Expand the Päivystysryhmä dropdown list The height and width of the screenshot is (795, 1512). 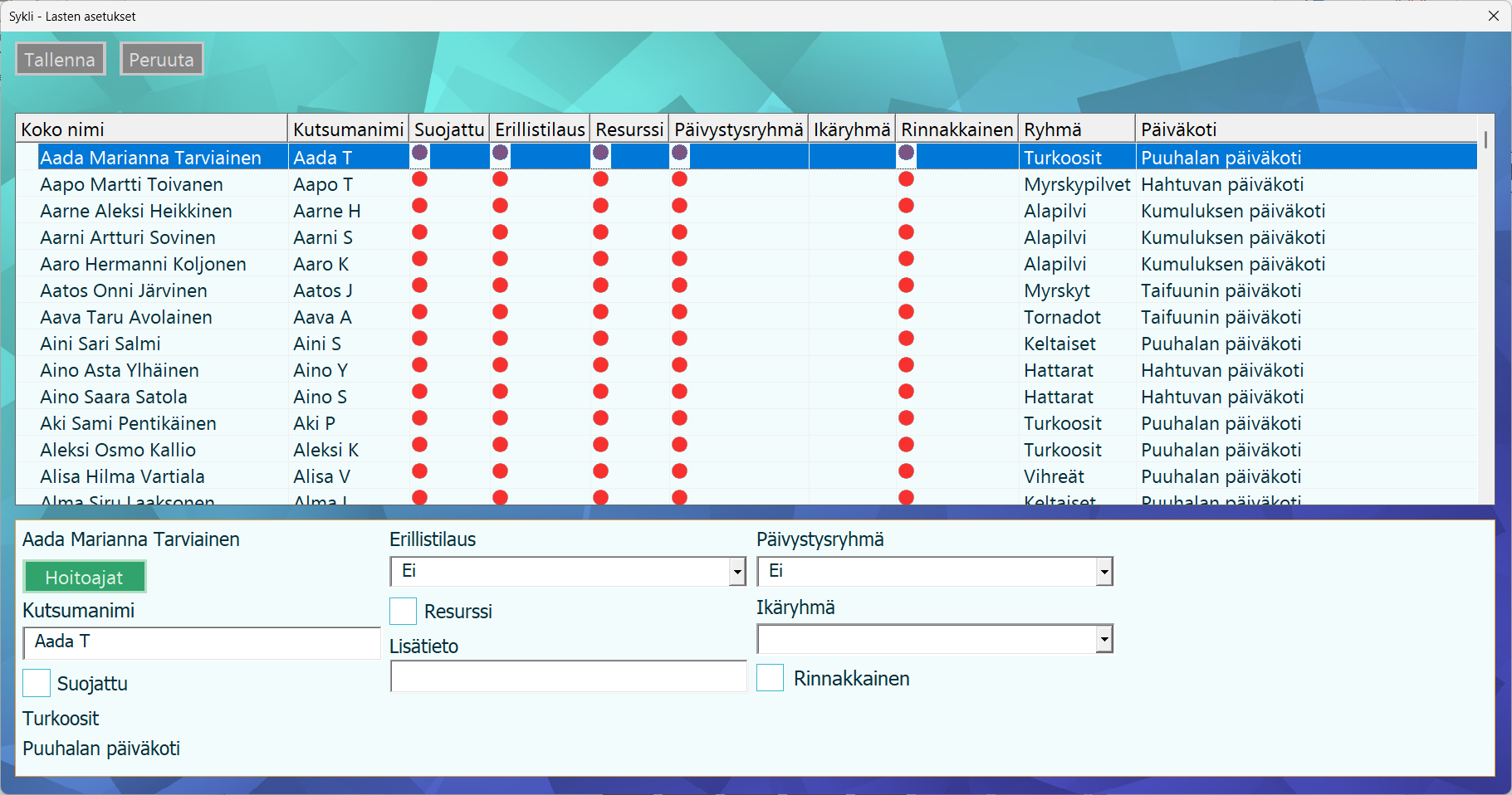point(1103,571)
